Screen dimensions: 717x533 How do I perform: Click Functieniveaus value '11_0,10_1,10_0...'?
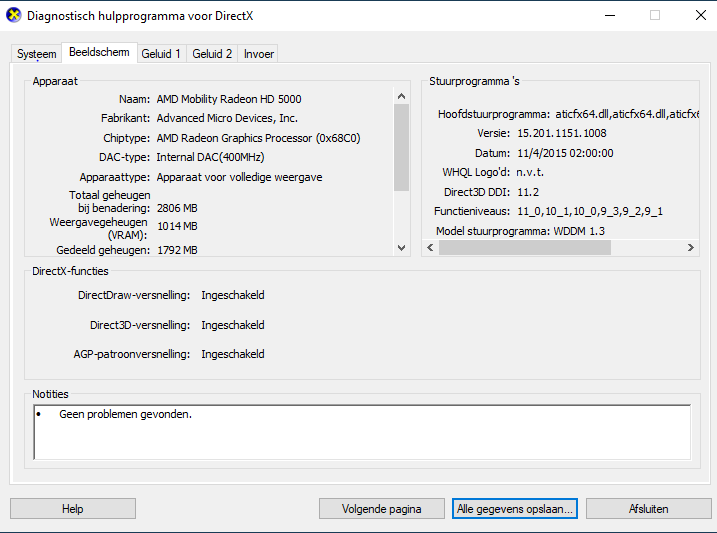point(590,211)
